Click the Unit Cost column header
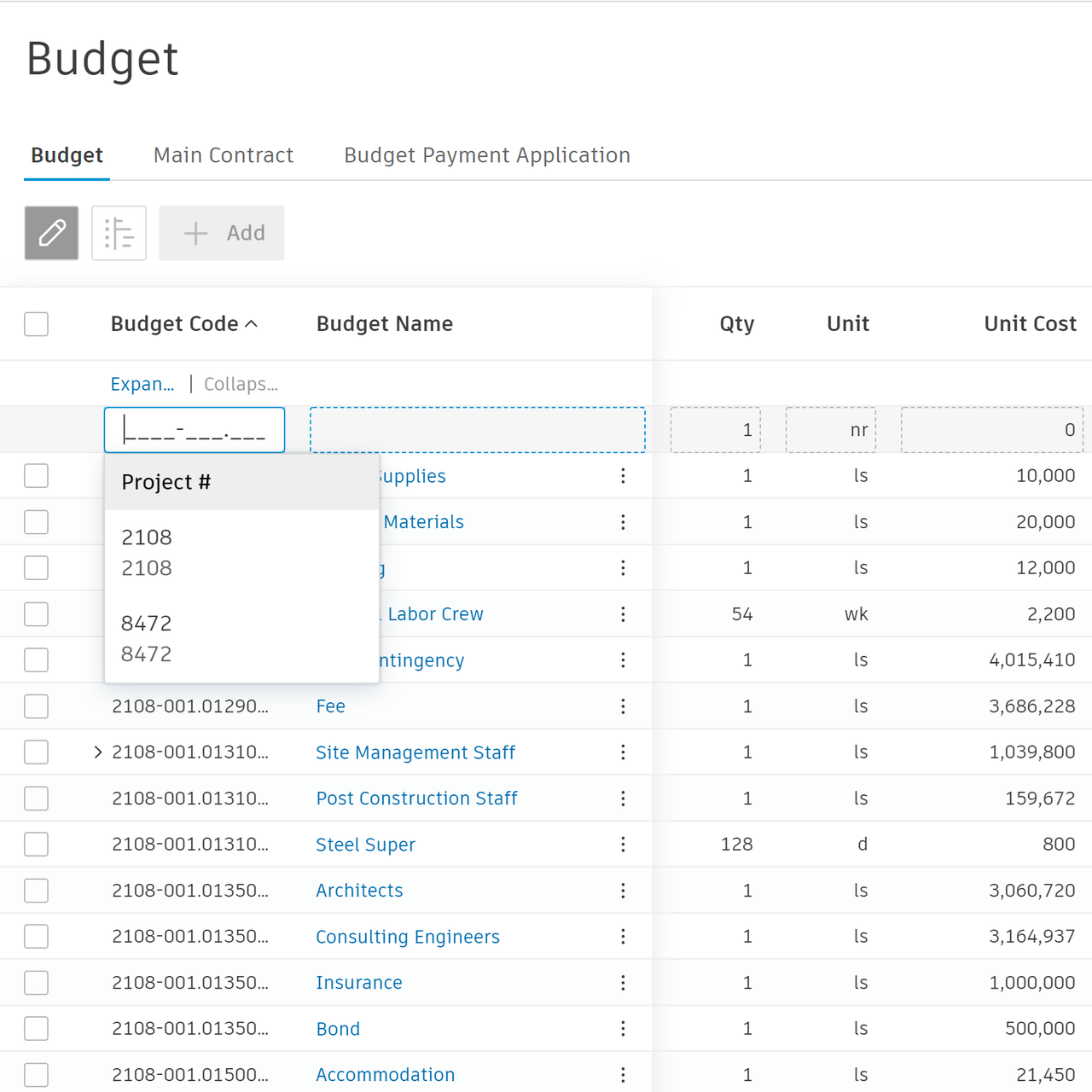 tap(1030, 324)
